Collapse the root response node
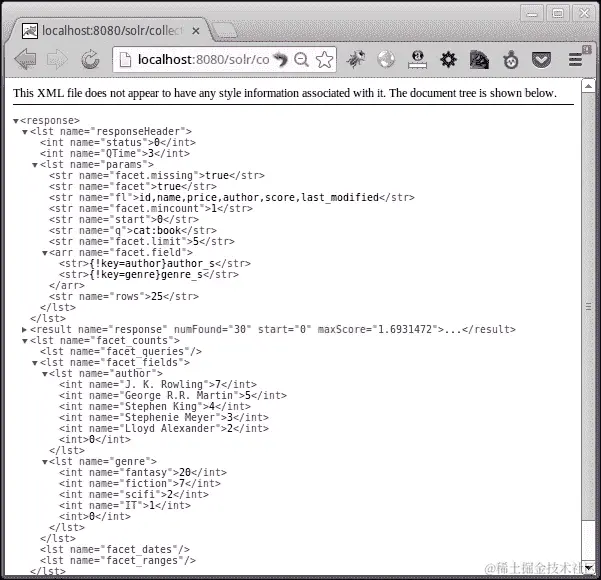This screenshot has height=580, width=601. click(16, 121)
